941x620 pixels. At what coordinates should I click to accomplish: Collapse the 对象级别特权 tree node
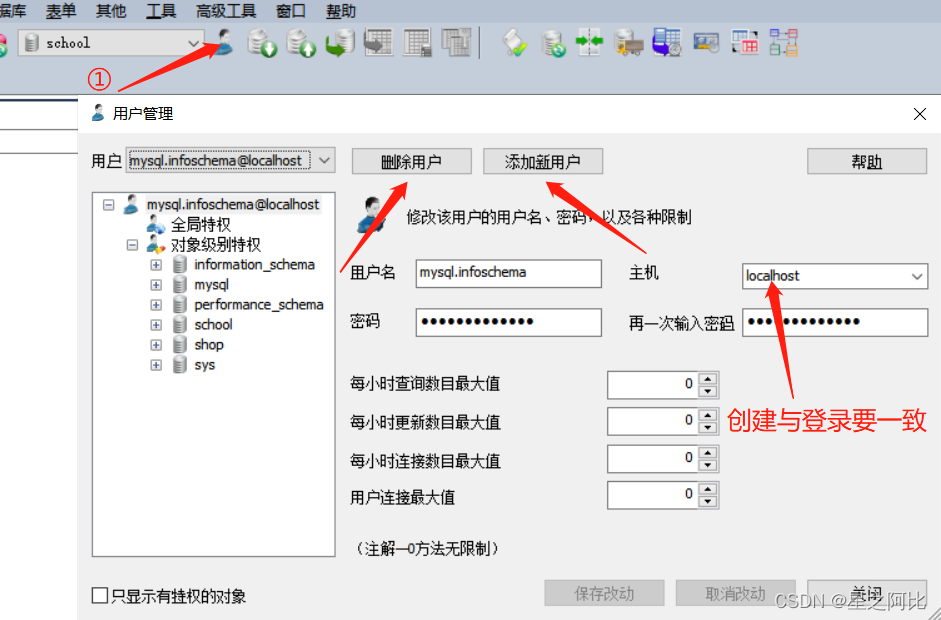[x=132, y=245]
